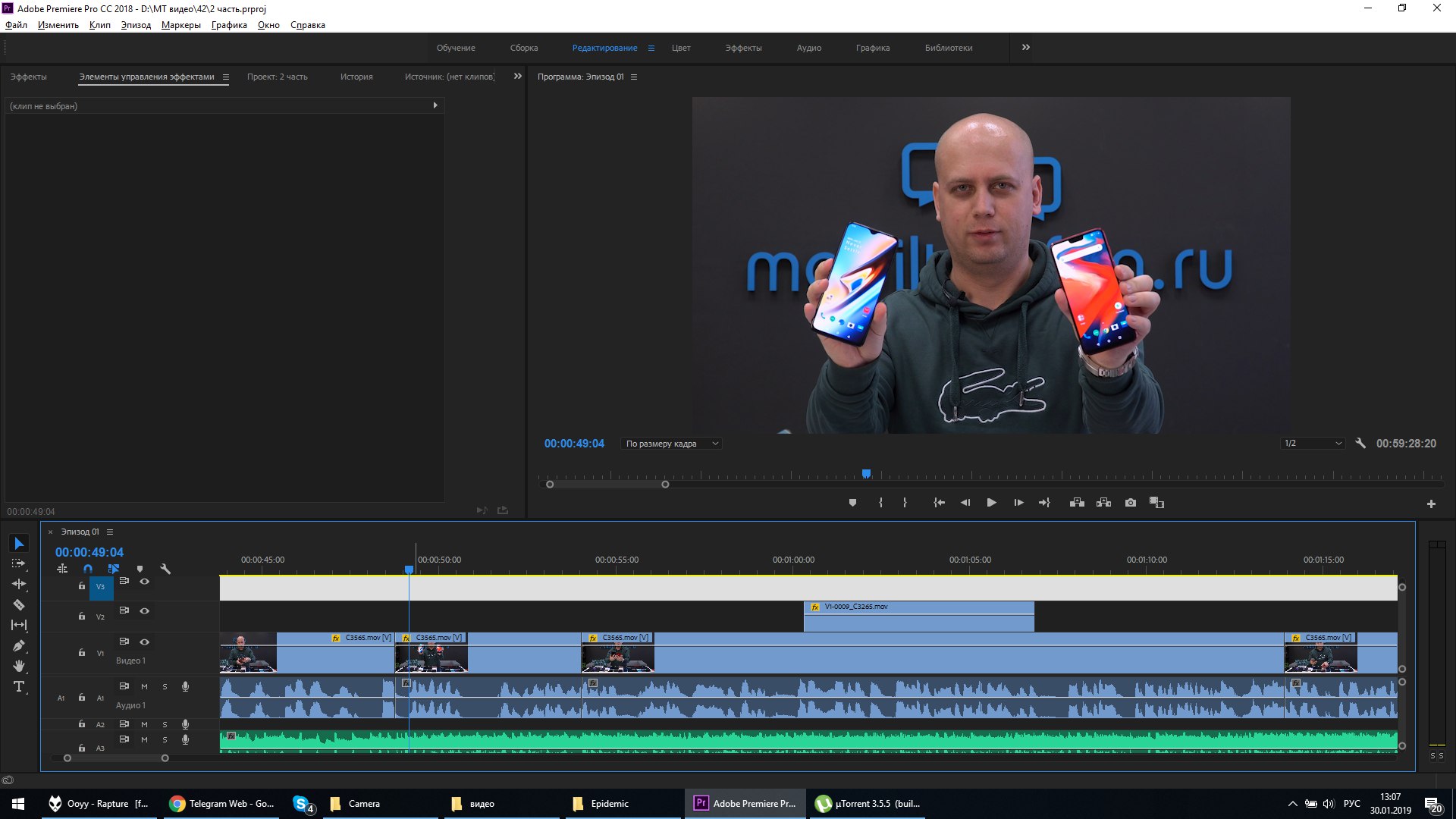Toggle lock on V2 track
Viewport: 1456px width, 819px height.
(x=82, y=616)
